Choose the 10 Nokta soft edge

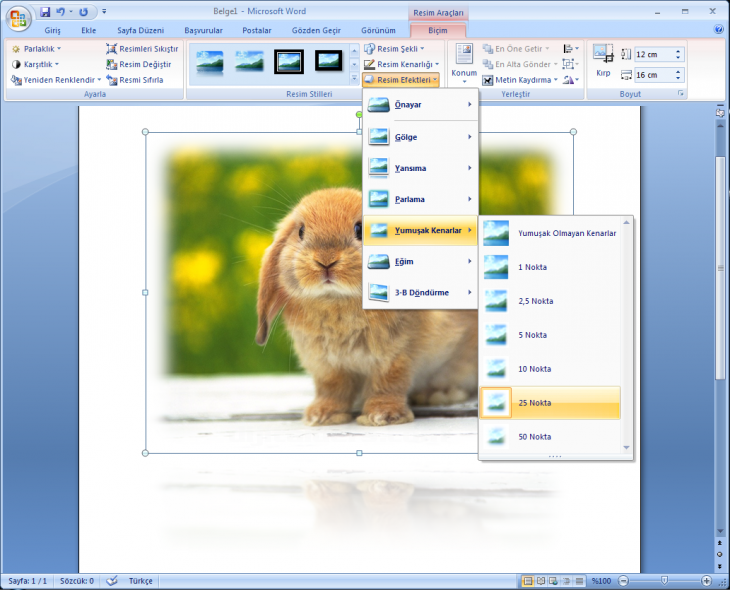550,369
